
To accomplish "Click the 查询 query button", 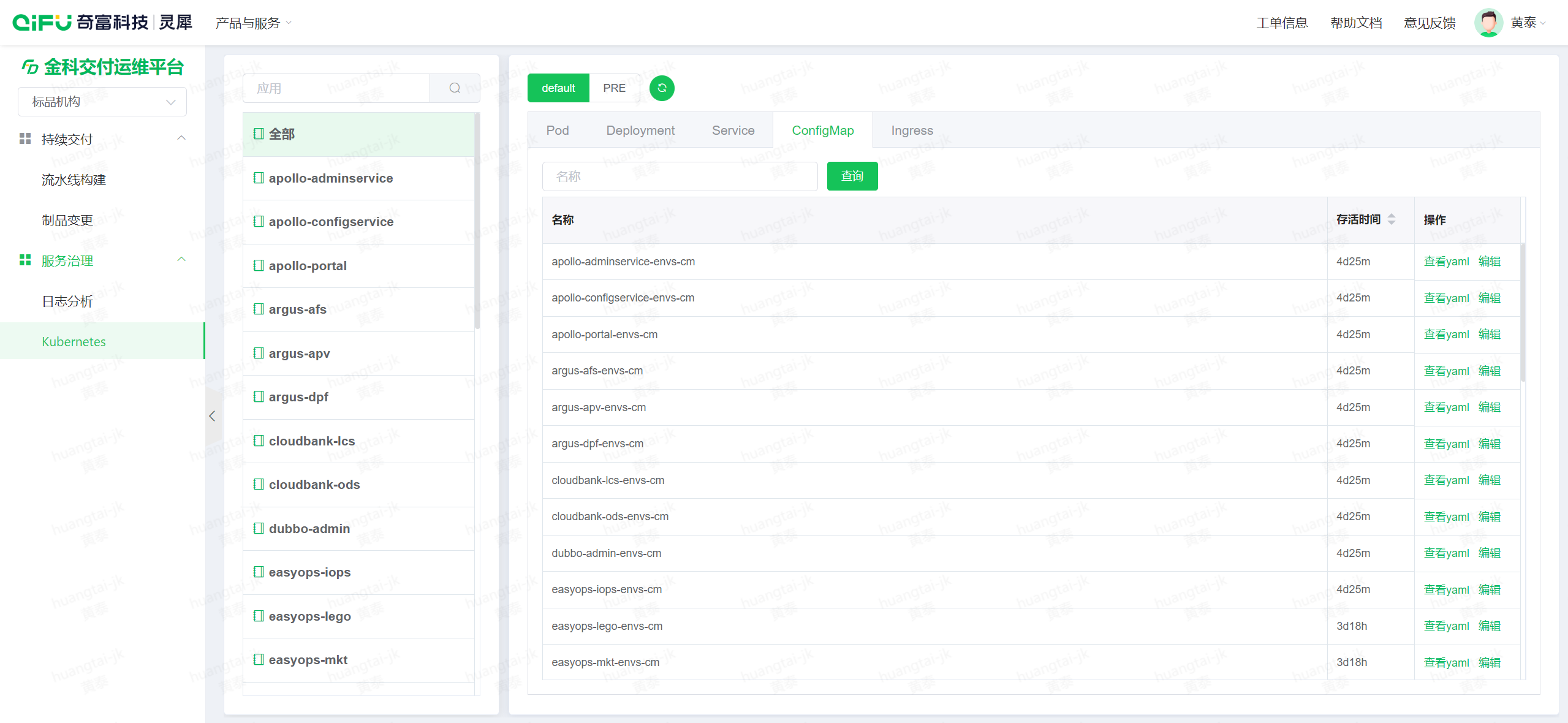I will [x=852, y=176].
